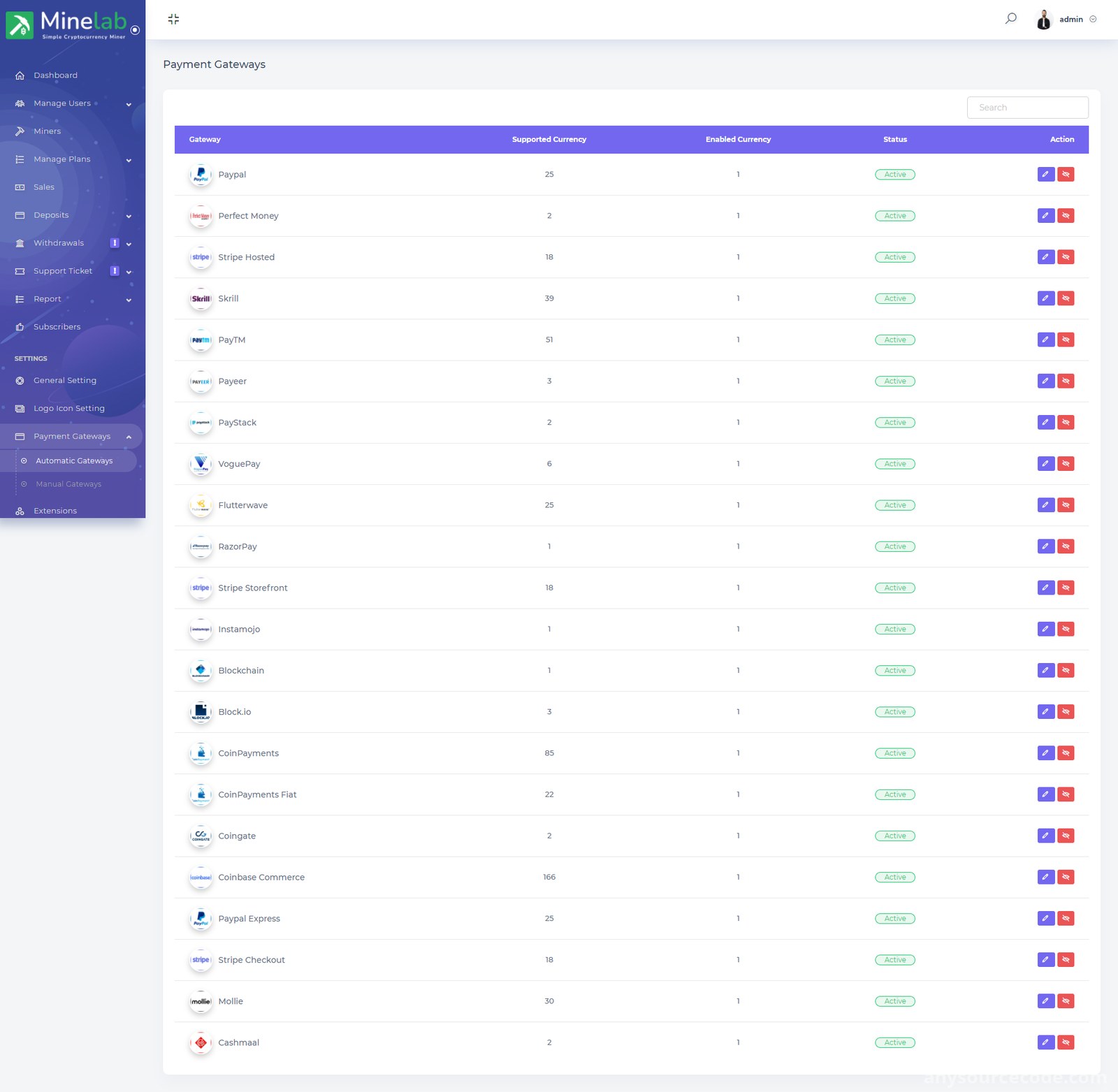Expand the Report menu
1118x1092 pixels.
(73, 299)
